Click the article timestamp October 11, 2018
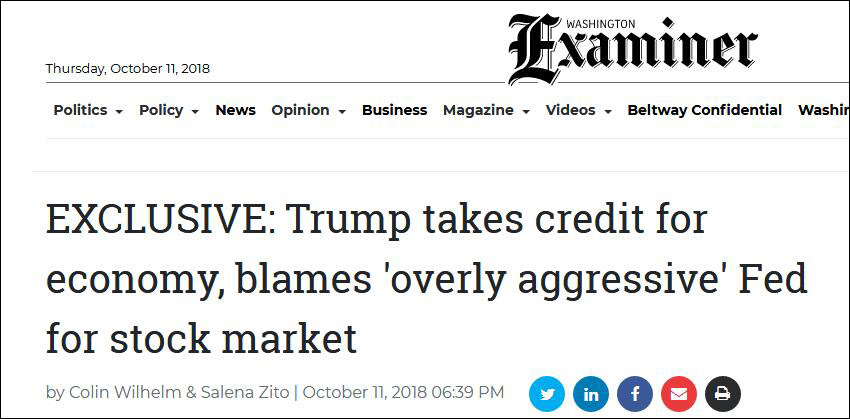The image size is (850, 419). coord(403,393)
